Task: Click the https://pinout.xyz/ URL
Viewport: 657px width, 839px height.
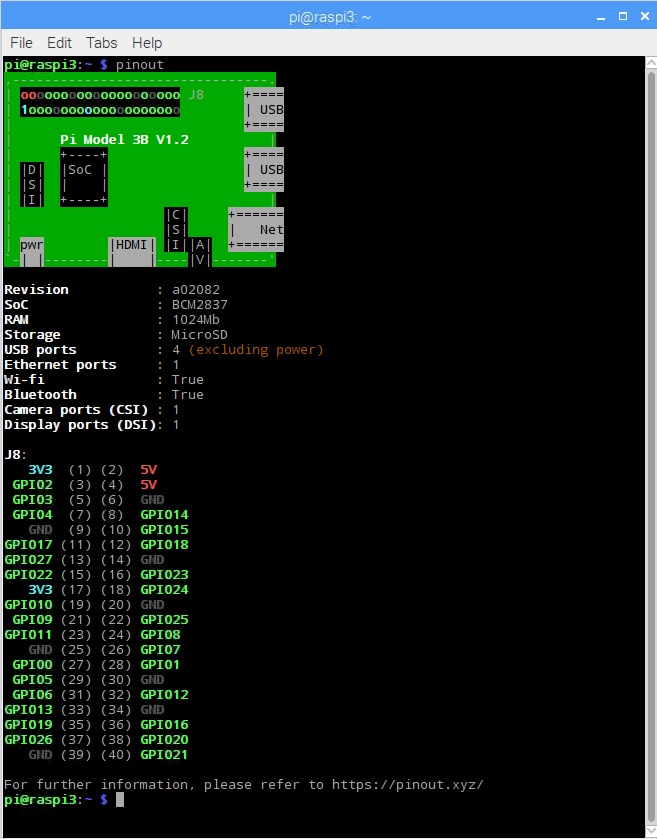Action: tap(408, 784)
